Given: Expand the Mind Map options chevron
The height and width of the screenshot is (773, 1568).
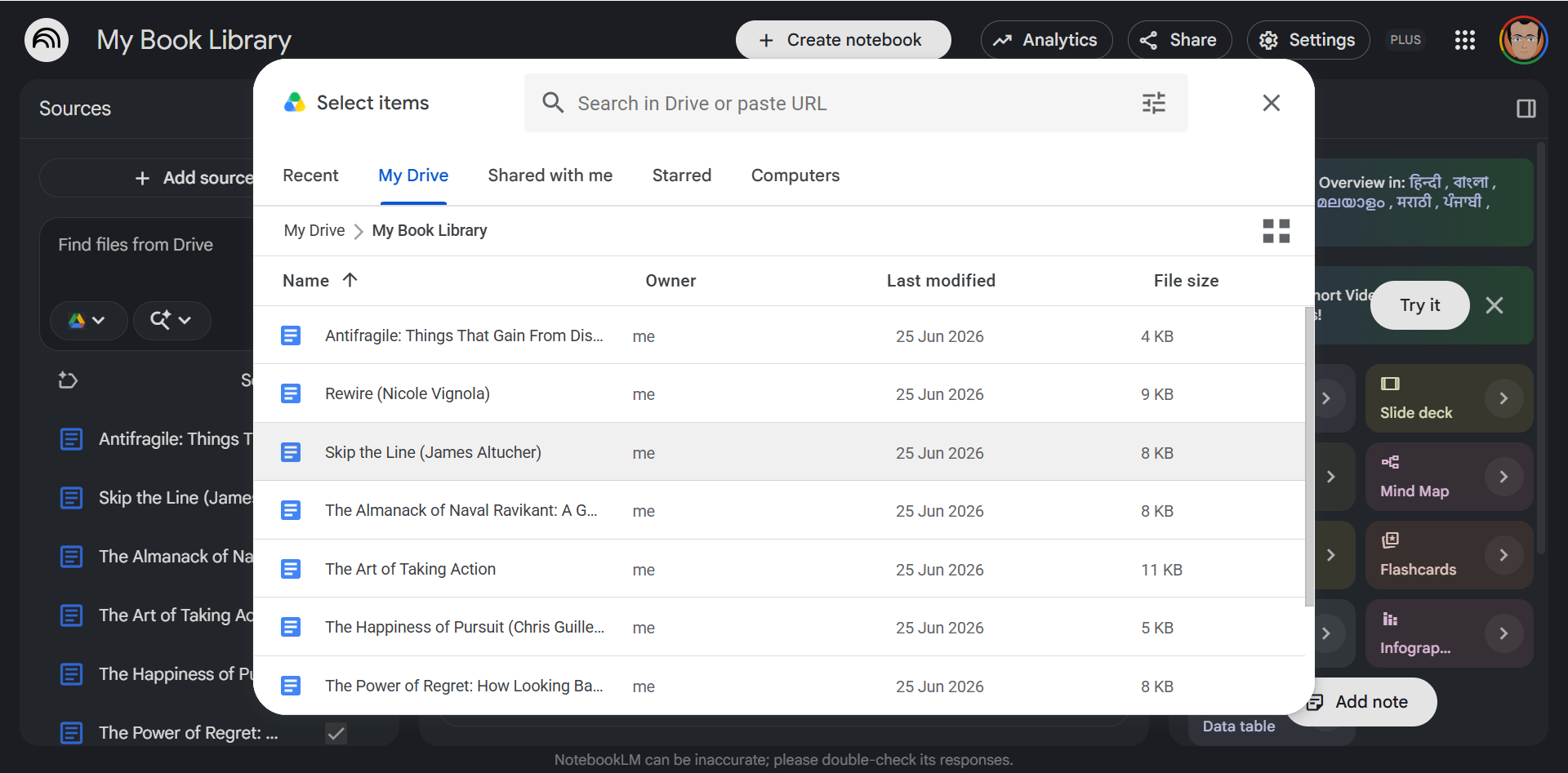Looking at the screenshot, I should point(1503,477).
